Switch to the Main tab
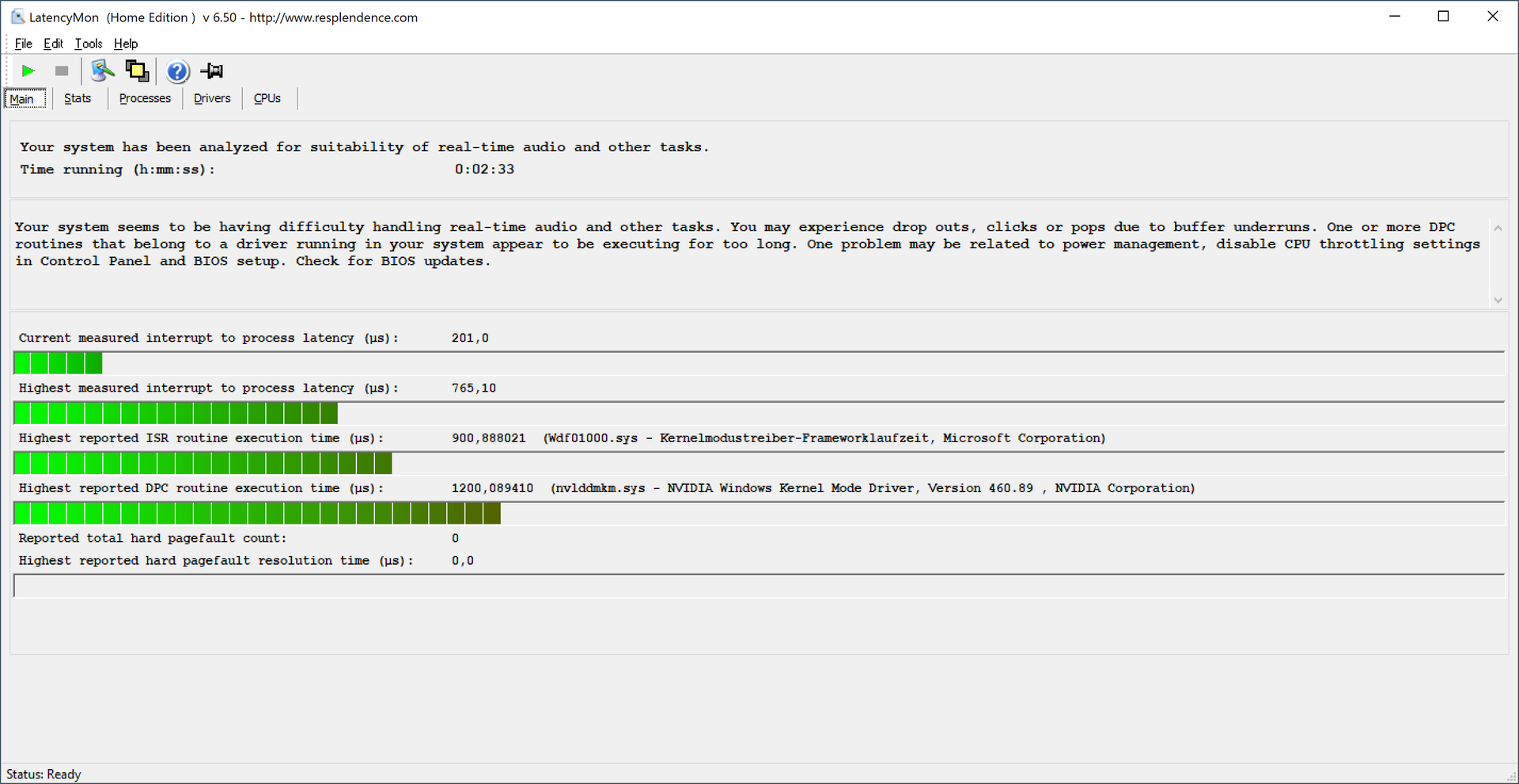The width and height of the screenshot is (1519, 784). point(25,99)
